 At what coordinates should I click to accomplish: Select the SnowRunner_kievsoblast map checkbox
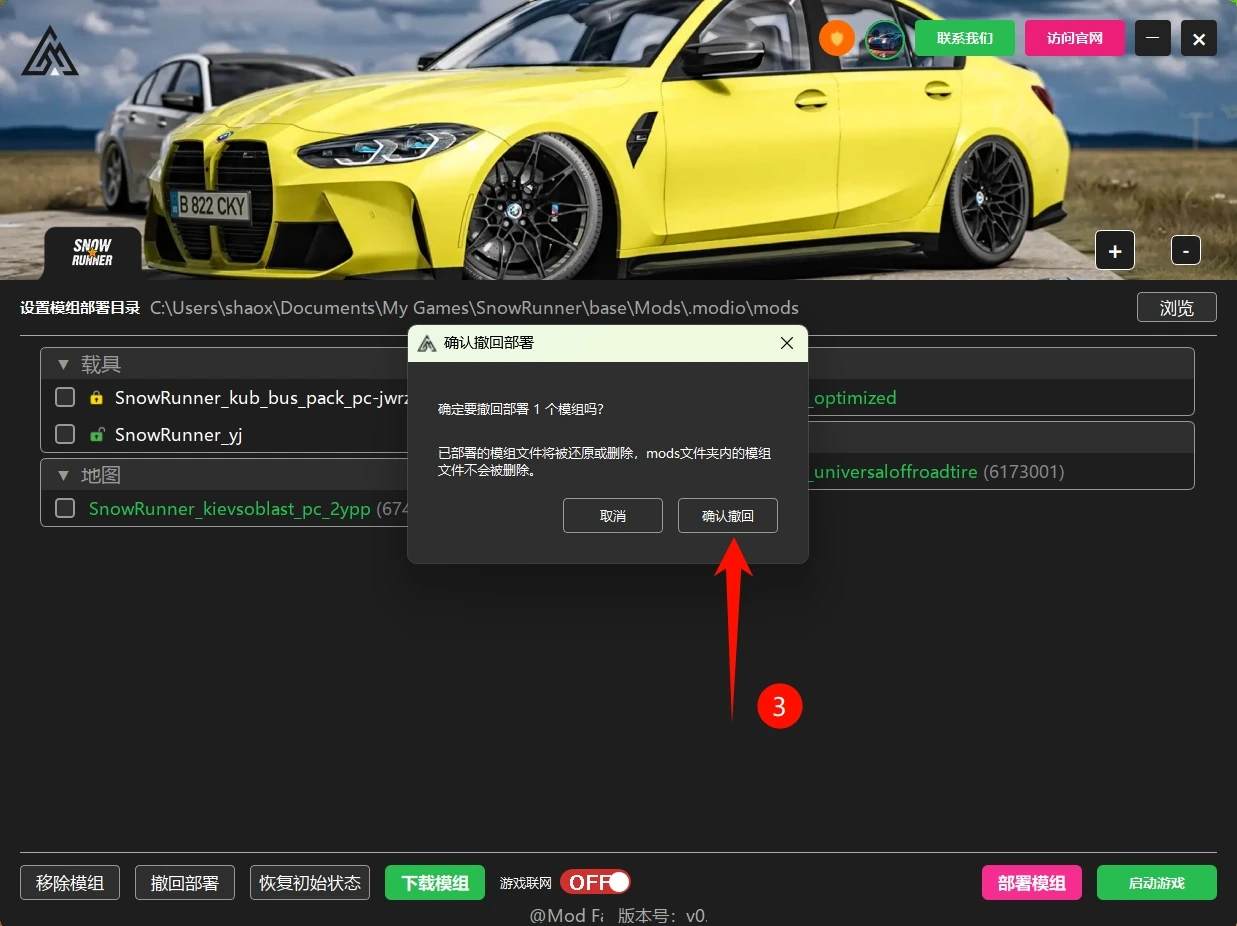click(x=65, y=509)
